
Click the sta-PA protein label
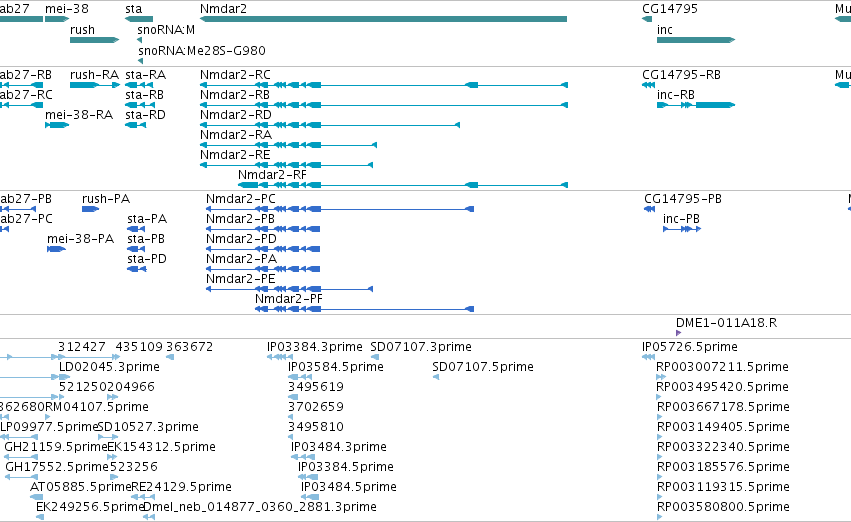coord(147,219)
